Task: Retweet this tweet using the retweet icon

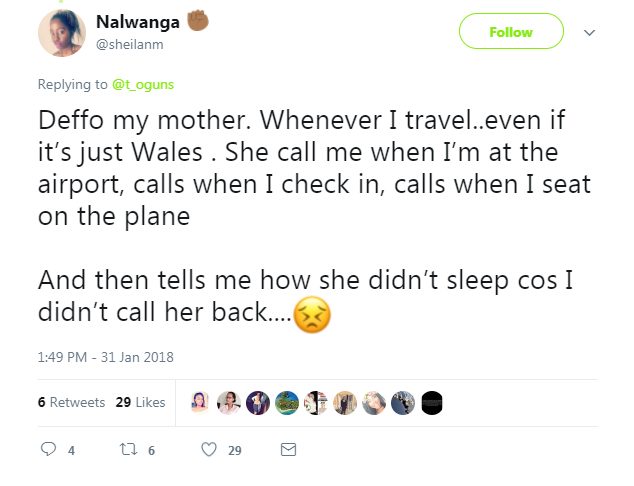Action: click(127, 450)
